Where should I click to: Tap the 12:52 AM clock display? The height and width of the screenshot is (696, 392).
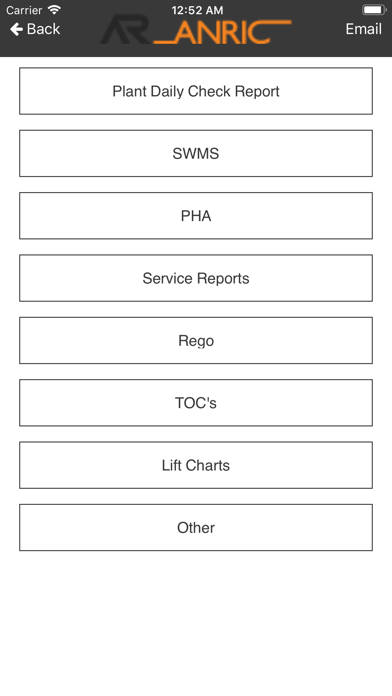197,10
